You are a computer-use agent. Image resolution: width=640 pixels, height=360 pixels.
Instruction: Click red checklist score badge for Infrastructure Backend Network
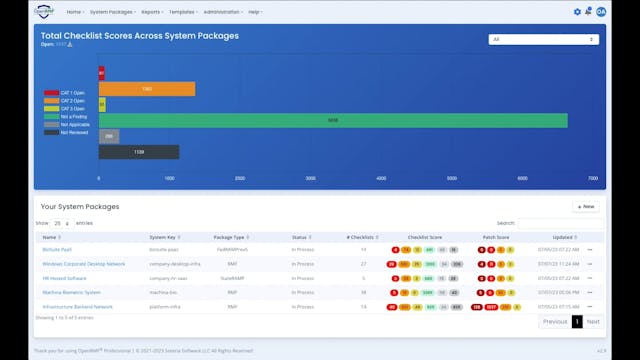[392, 307]
